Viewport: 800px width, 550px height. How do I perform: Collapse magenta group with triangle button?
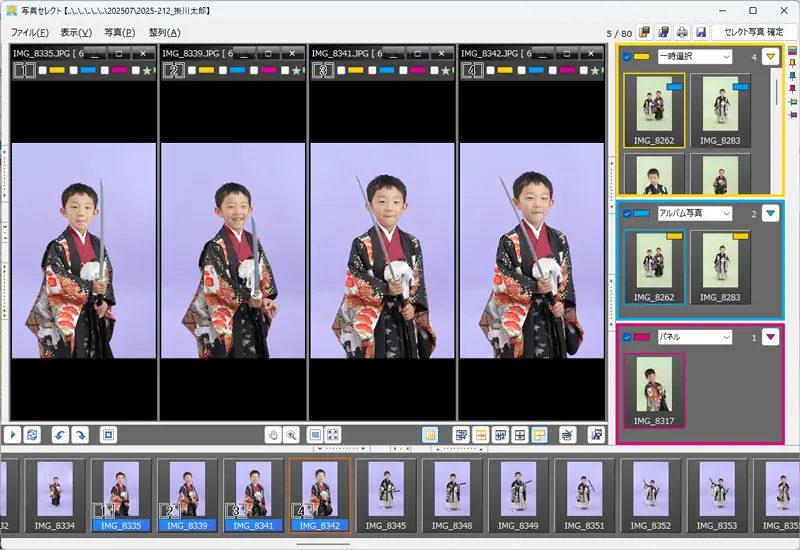point(770,337)
